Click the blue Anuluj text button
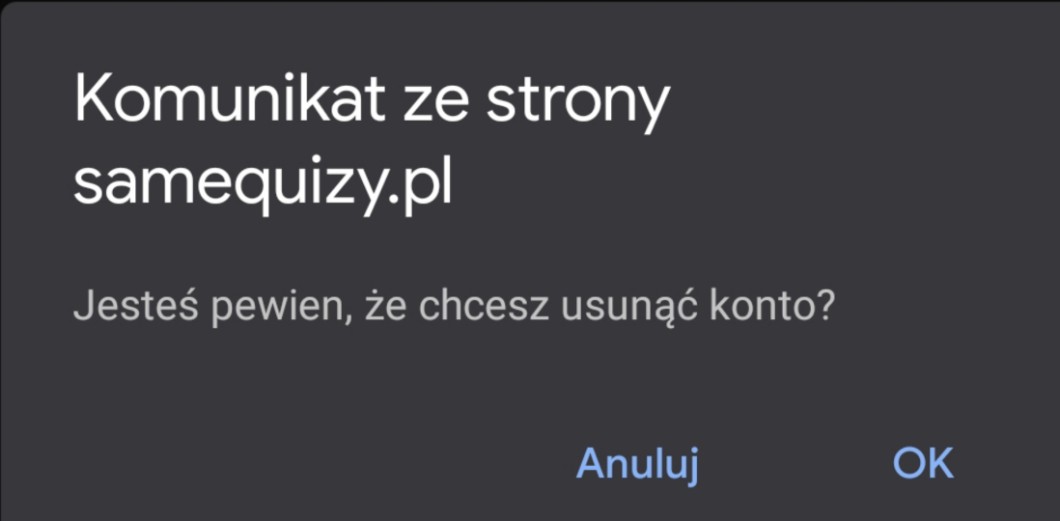 pos(637,465)
